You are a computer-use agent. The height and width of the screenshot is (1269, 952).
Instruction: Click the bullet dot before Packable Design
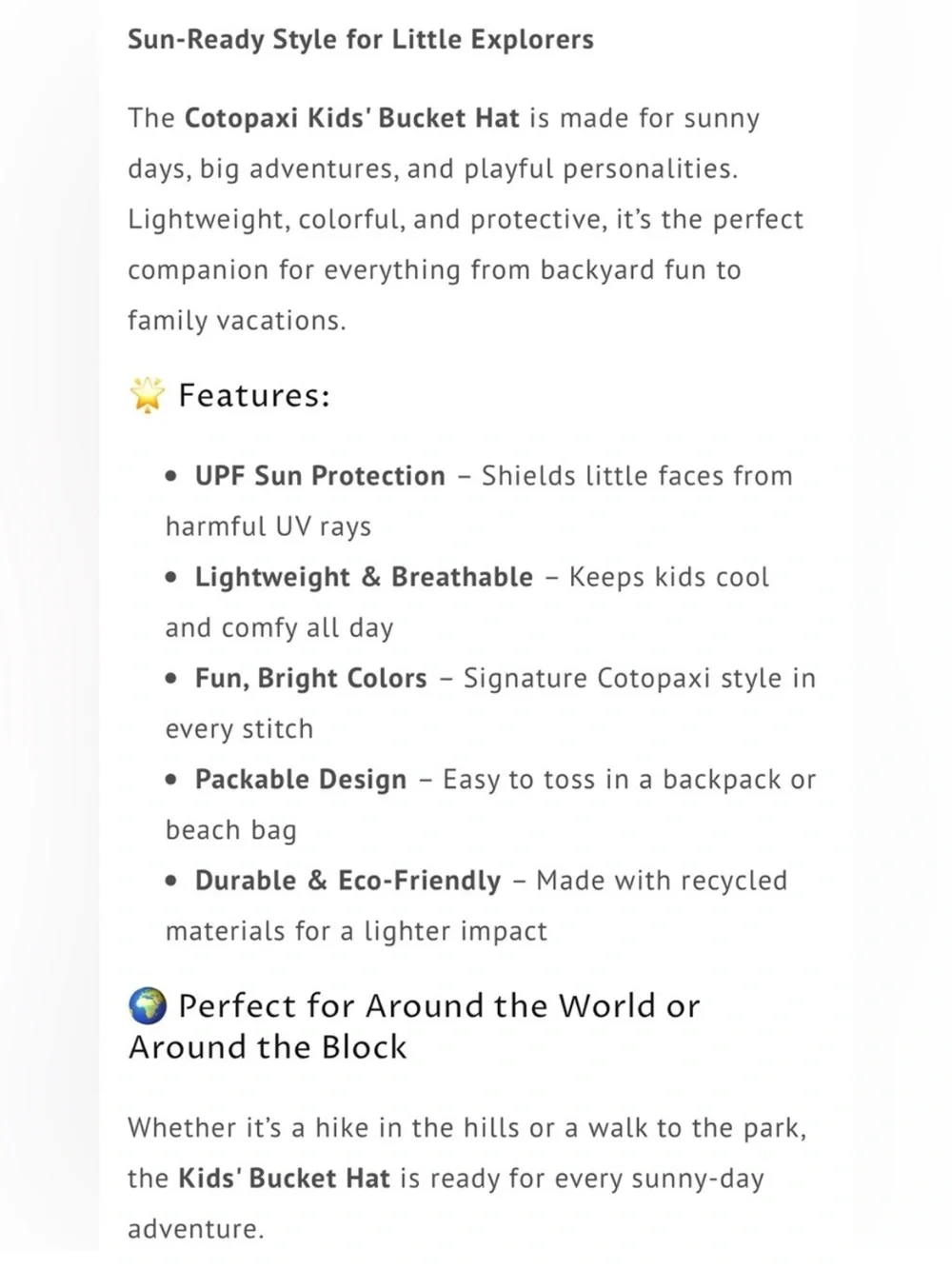click(x=171, y=780)
